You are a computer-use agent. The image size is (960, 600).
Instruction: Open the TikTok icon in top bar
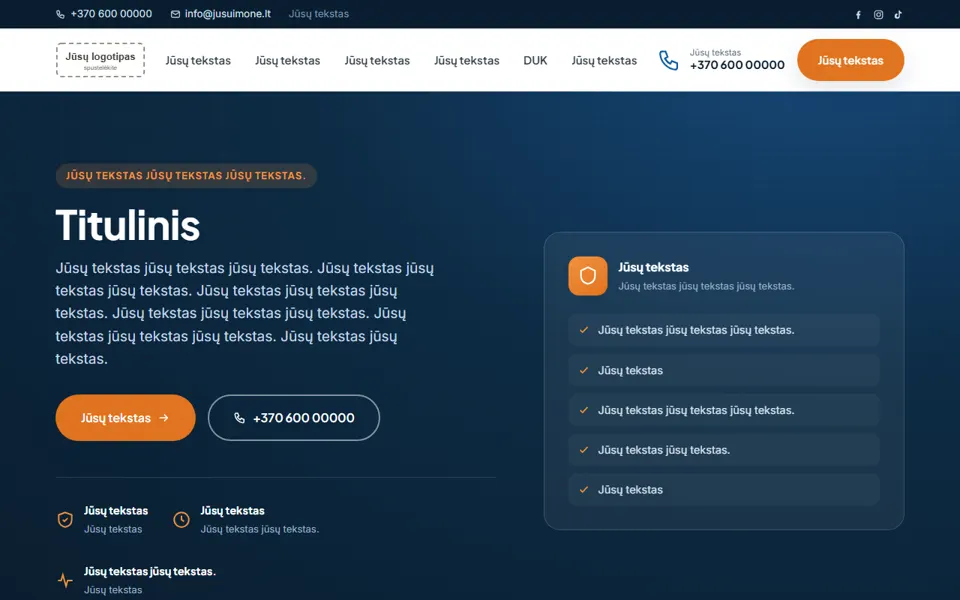coord(898,15)
